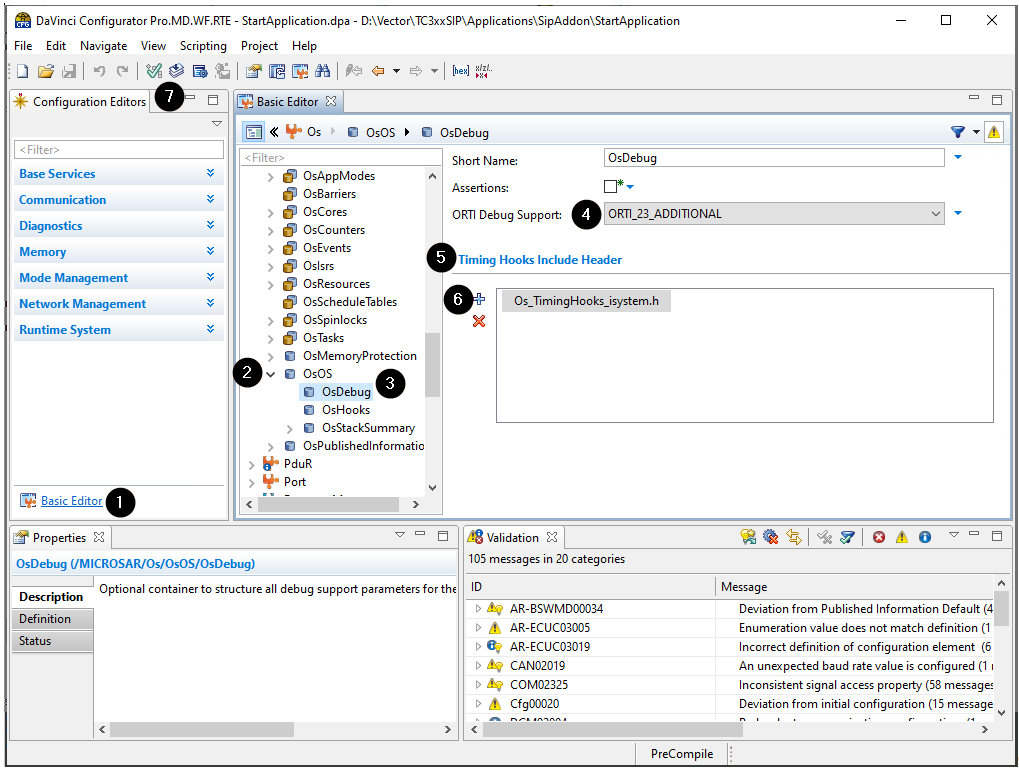Click the red error filter icon in Validation
Viewport: 1019px width, 769px height.
point(879,537)
